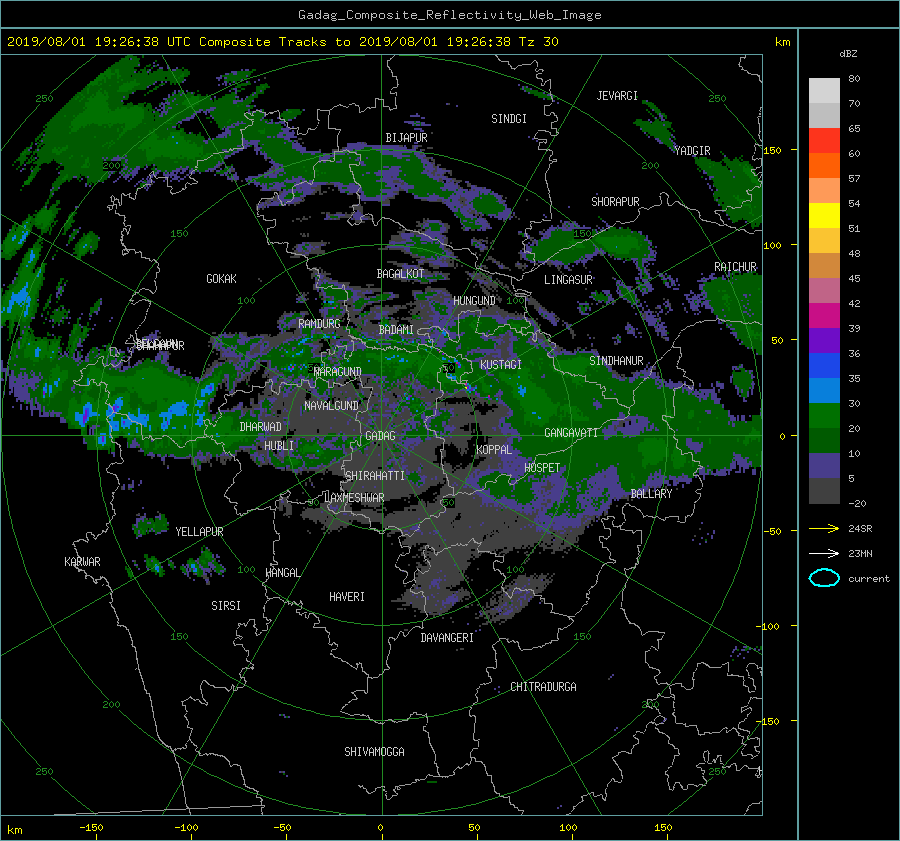
Task: Click the 24SR legend label
Action: 860,529
